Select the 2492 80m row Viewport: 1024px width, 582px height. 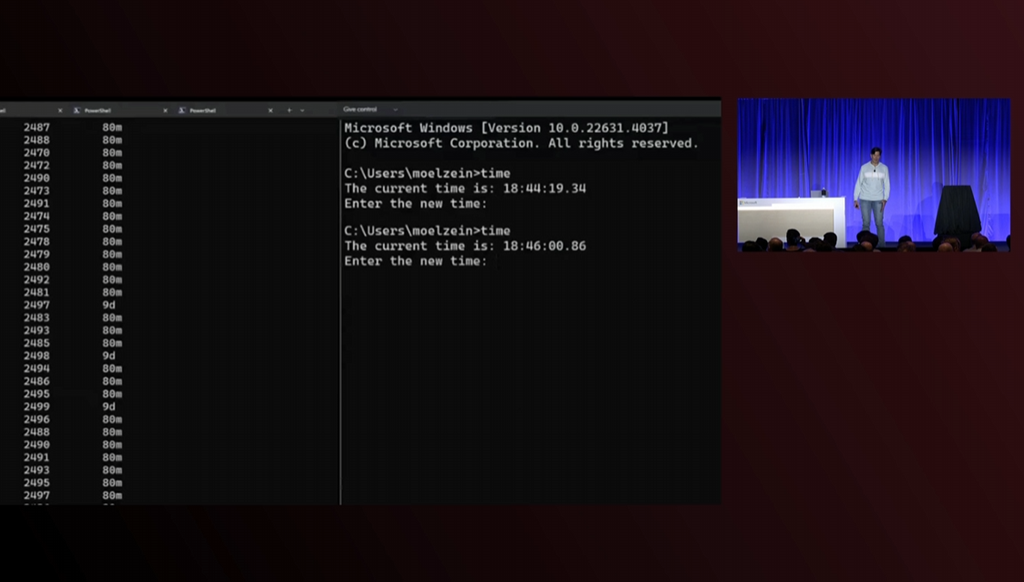[x=73, y=280]
